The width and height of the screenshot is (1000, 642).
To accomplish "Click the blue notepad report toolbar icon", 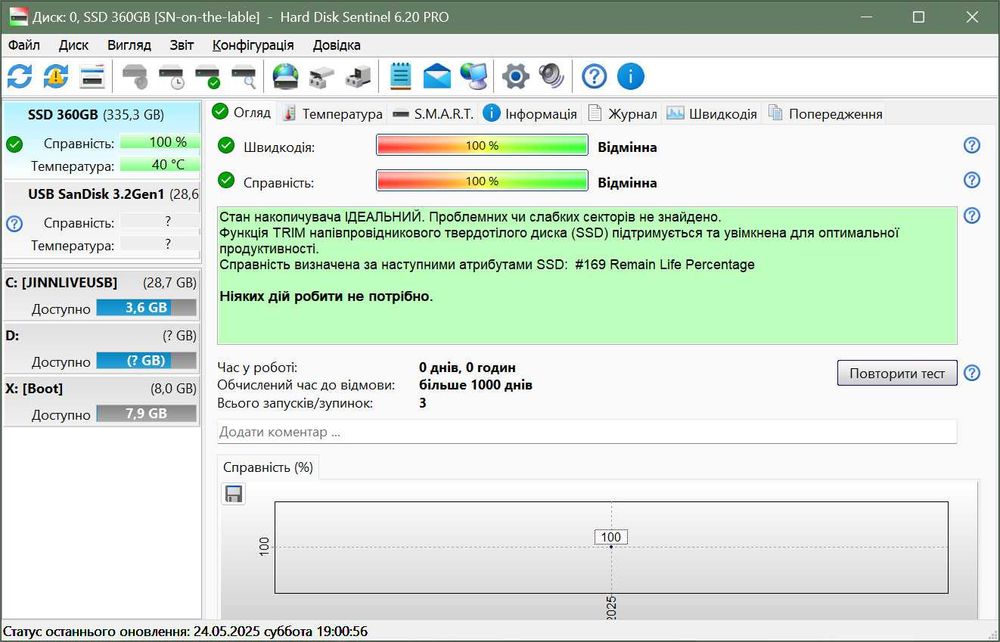I will click(x=401, y=77).
